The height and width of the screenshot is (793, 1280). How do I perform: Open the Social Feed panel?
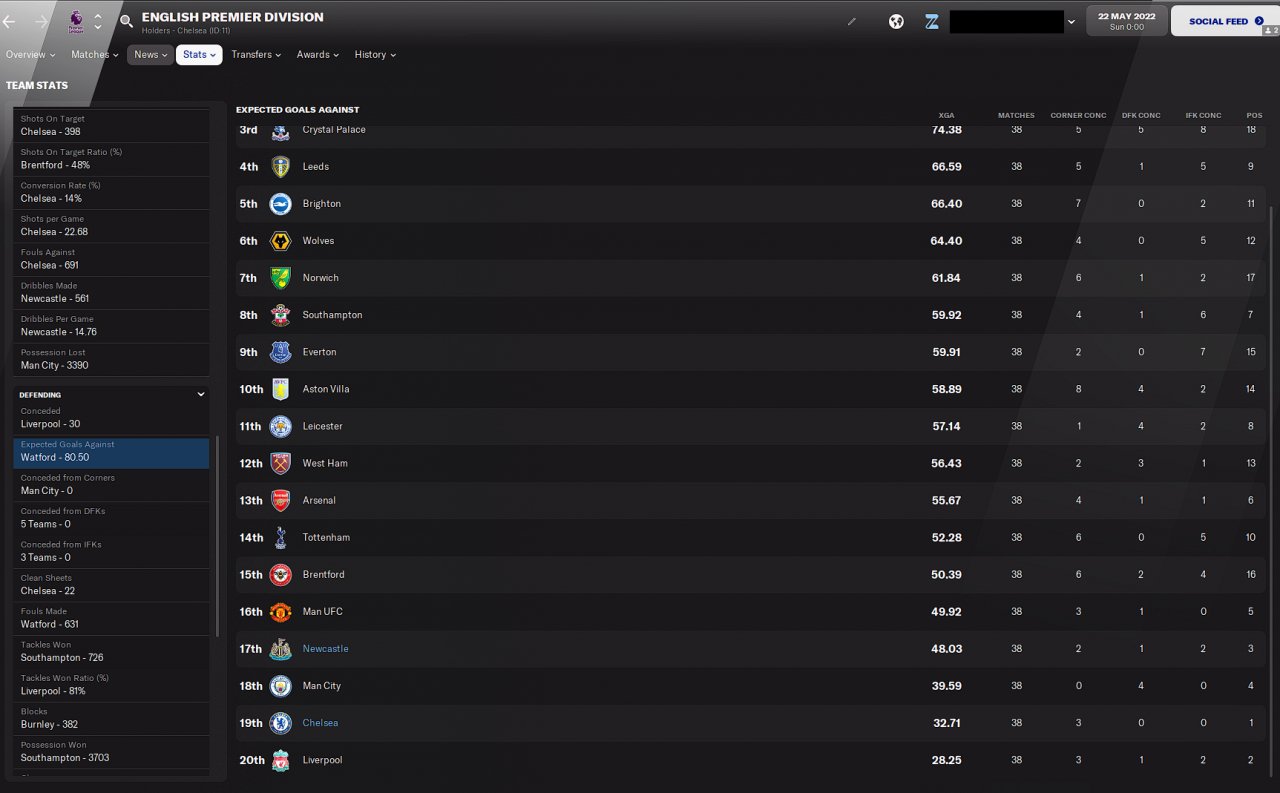pyautogui.click(x=1225, y=21)
